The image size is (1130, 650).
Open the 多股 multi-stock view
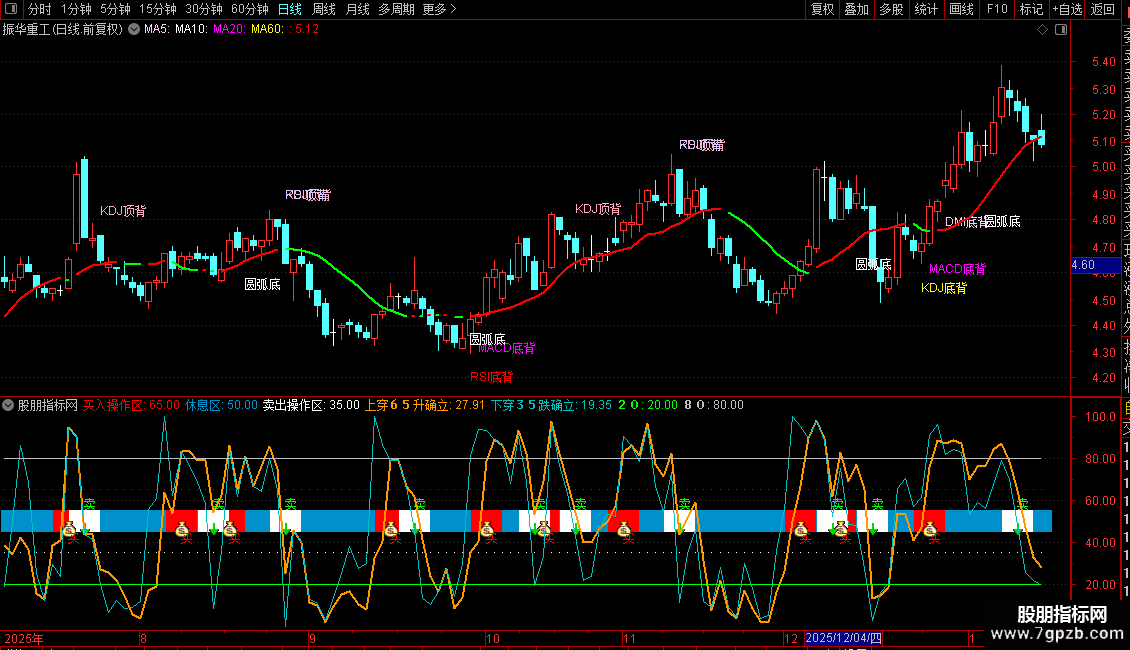[x=891, y=9]
